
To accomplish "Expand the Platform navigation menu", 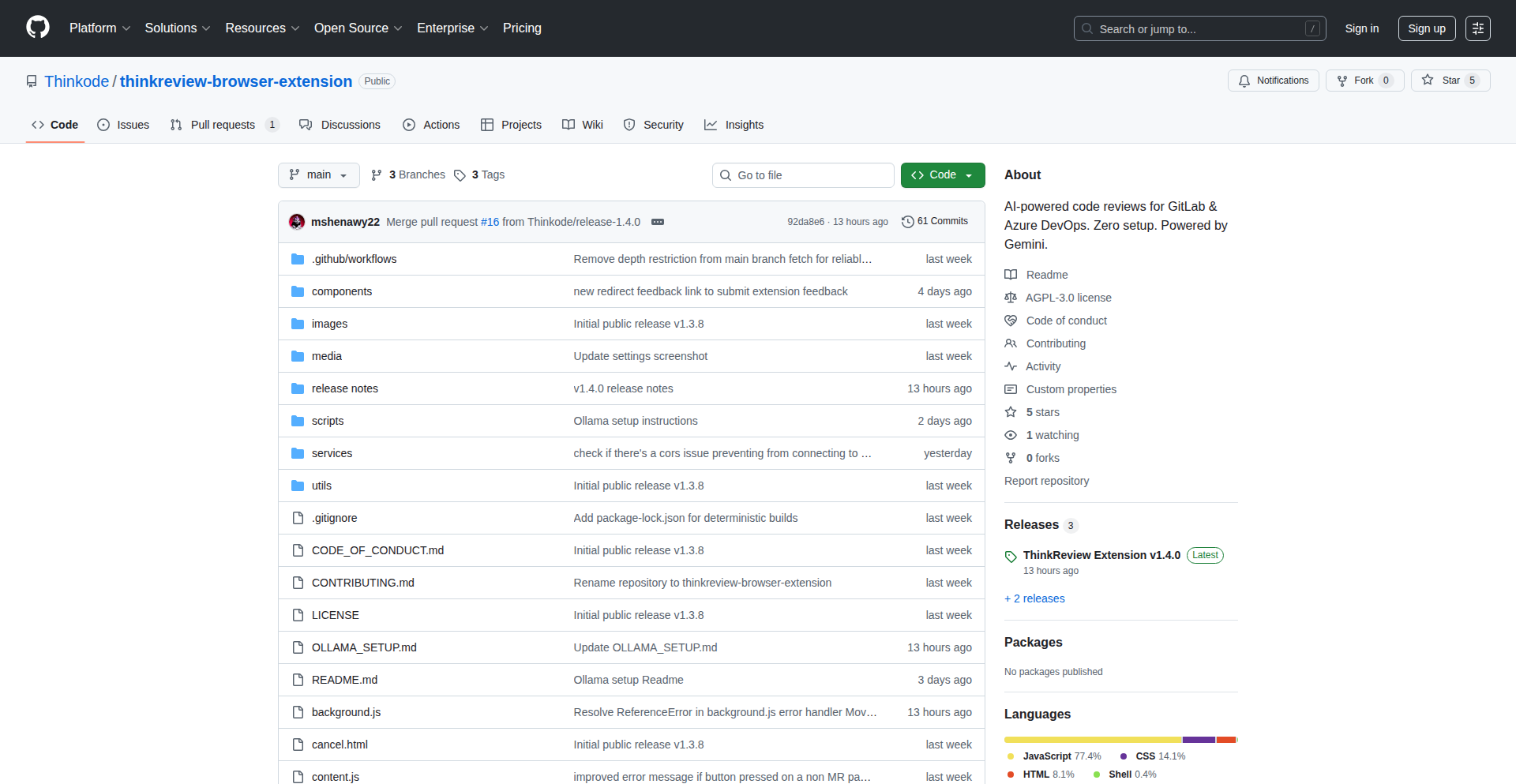I will click(x=99, y=28).
